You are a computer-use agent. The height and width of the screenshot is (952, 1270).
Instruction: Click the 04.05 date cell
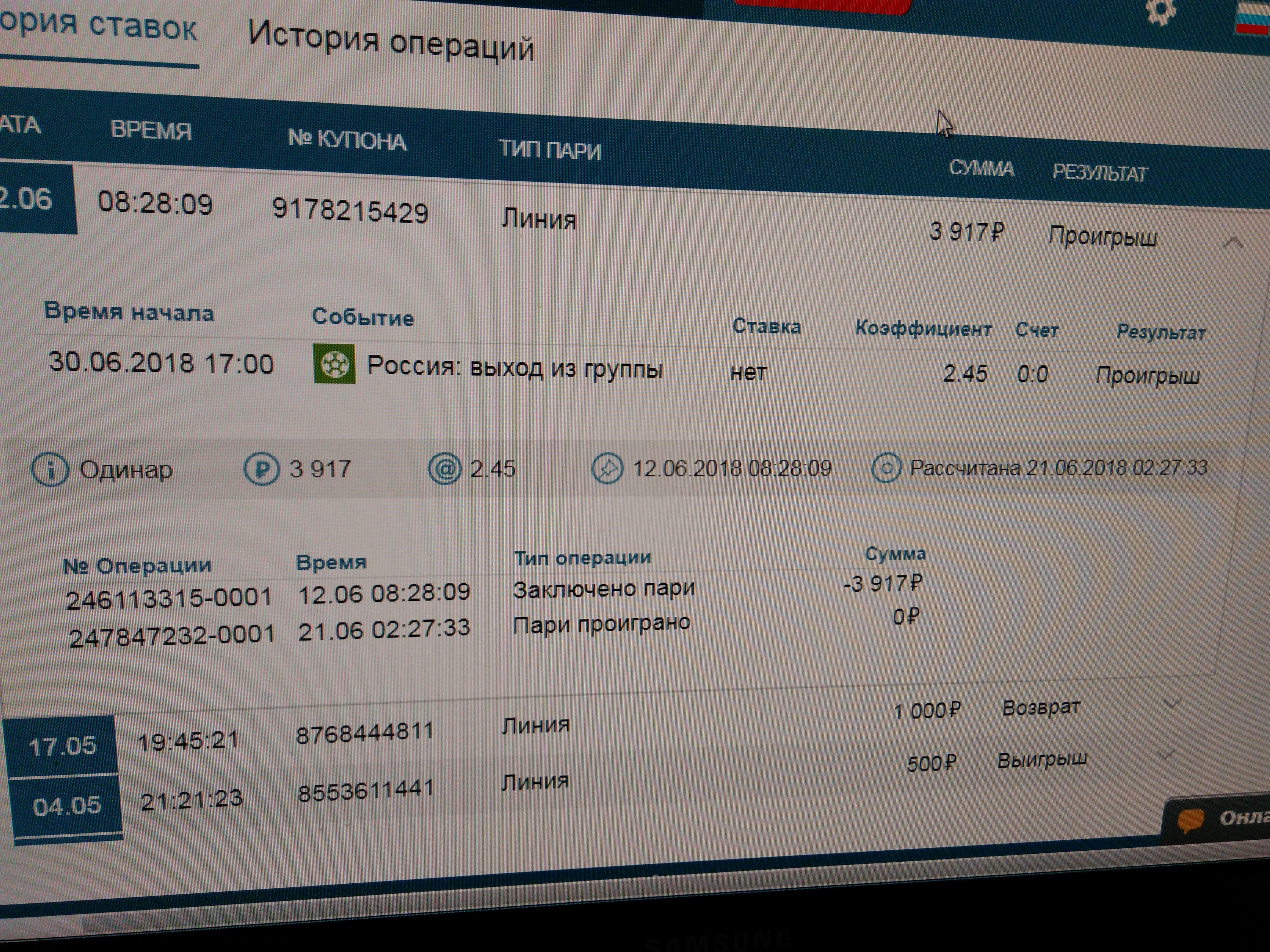[67, 806]
